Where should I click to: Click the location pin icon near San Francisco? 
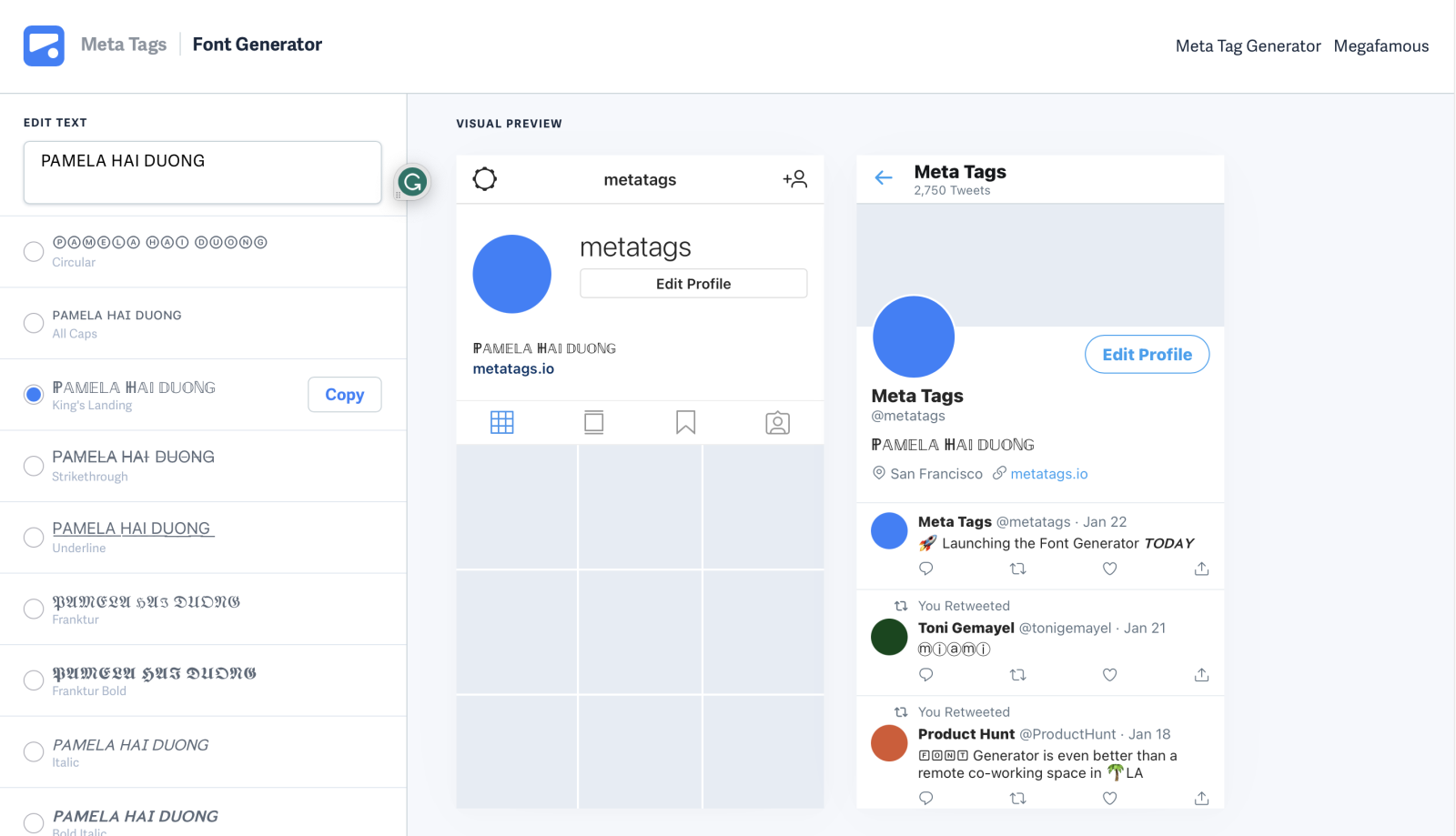pos(879,473)
